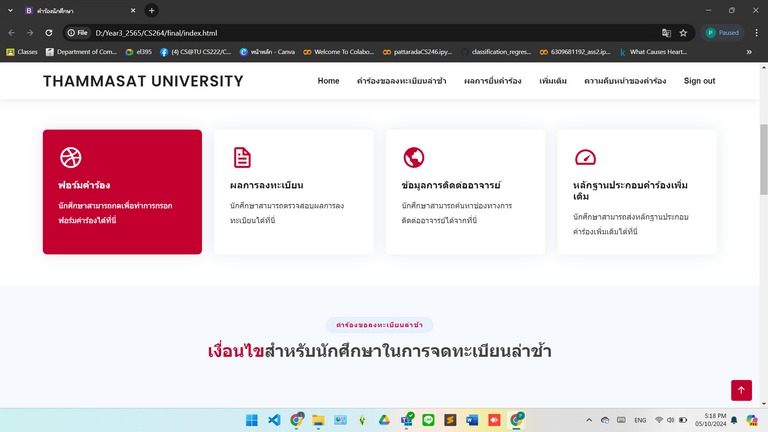Show more bookmarks with the double chevron
Viewport: 768px width, 432px height.
tap(749, 52)
